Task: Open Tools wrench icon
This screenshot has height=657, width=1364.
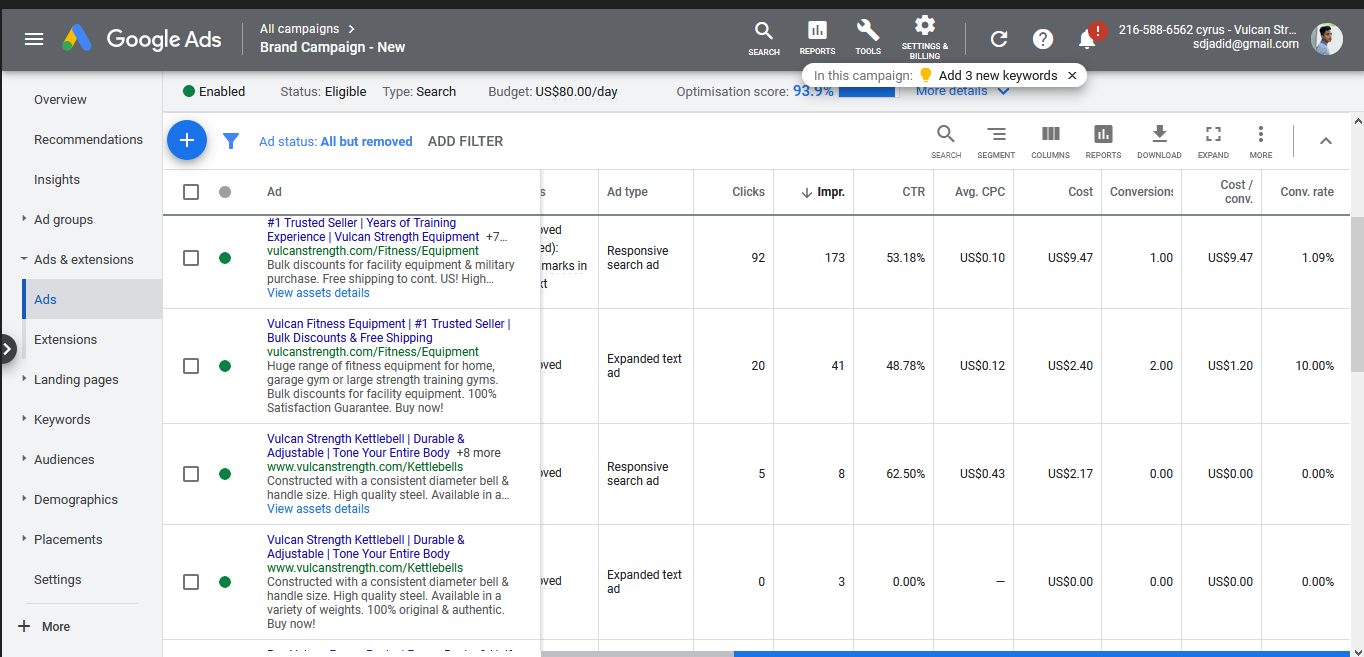Action: click(x=868, y=38)
